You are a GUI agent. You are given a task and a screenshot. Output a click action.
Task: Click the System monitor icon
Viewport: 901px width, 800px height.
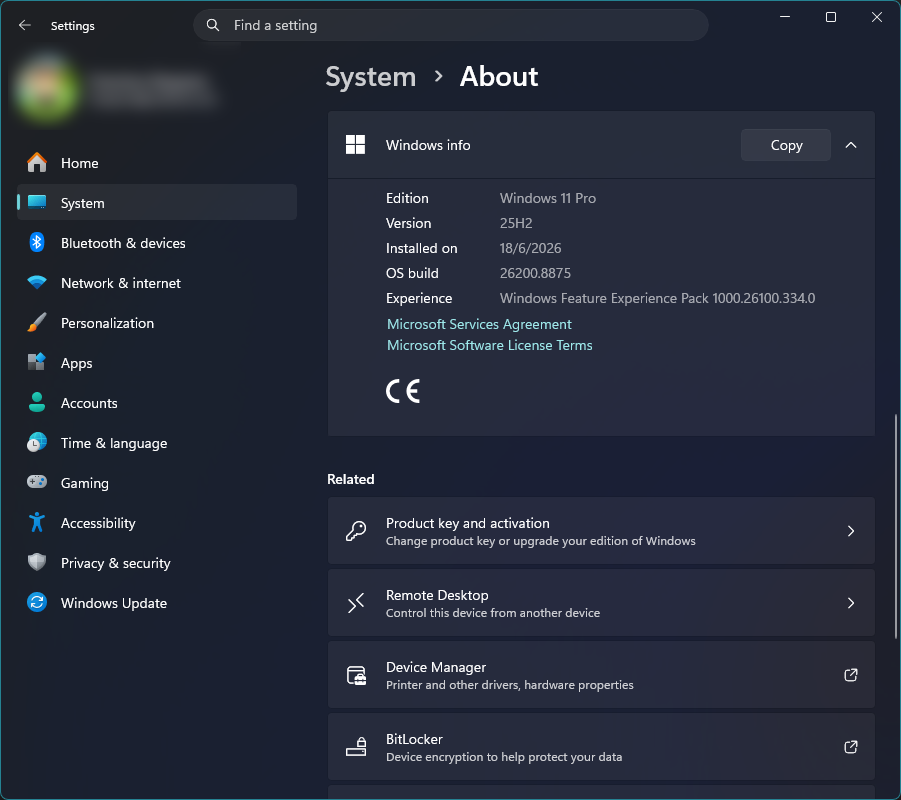37,202
